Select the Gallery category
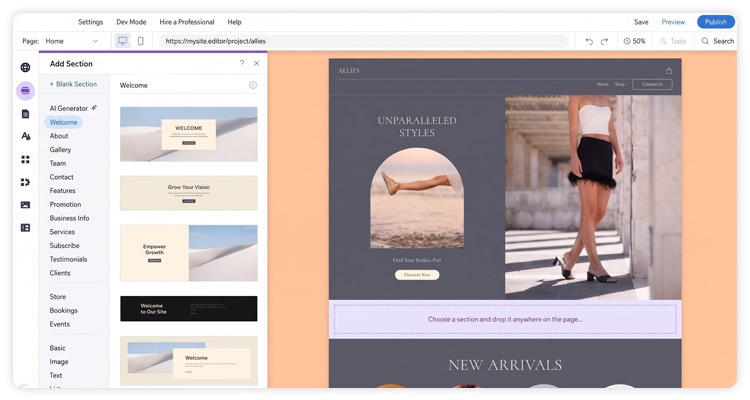This screenshot has width=750, height=400. (x=60, y=149)
